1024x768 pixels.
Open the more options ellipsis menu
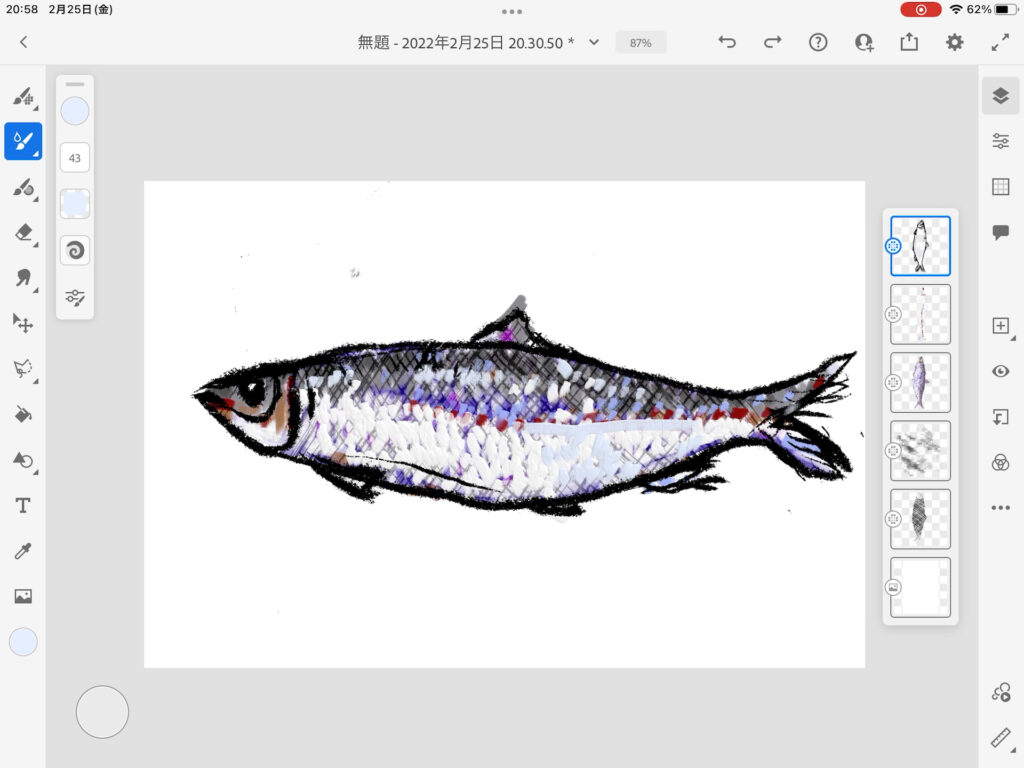(x=1000, y=508)
